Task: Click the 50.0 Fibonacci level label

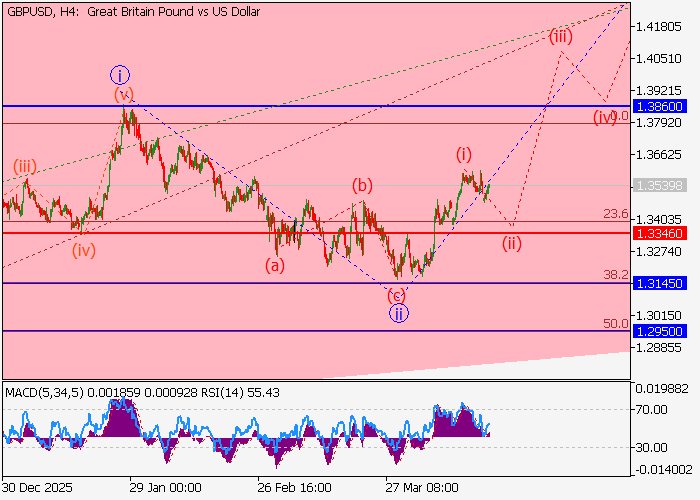Action: [616, 324]
